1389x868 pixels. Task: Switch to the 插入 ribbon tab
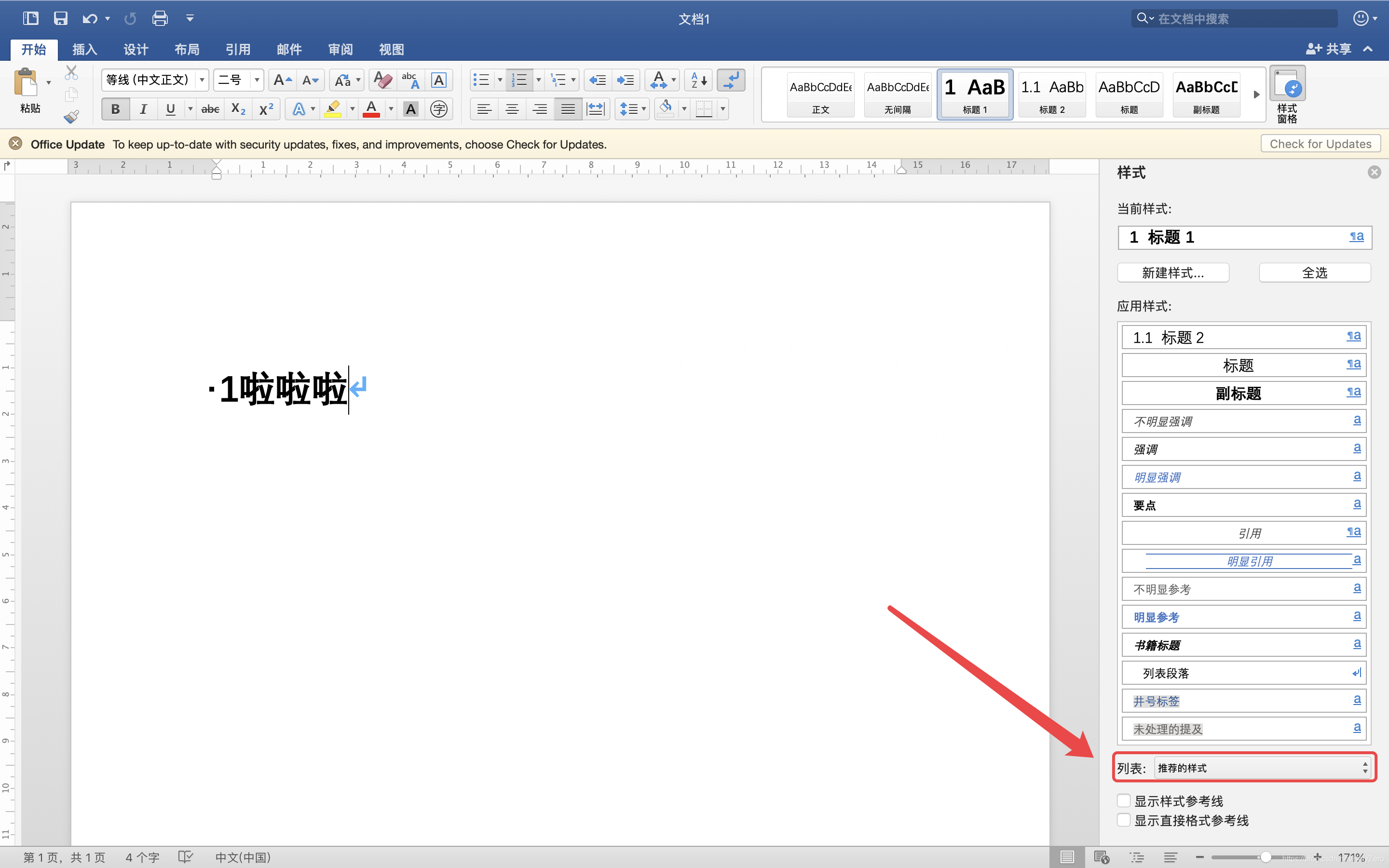click(x=84, y=49)
